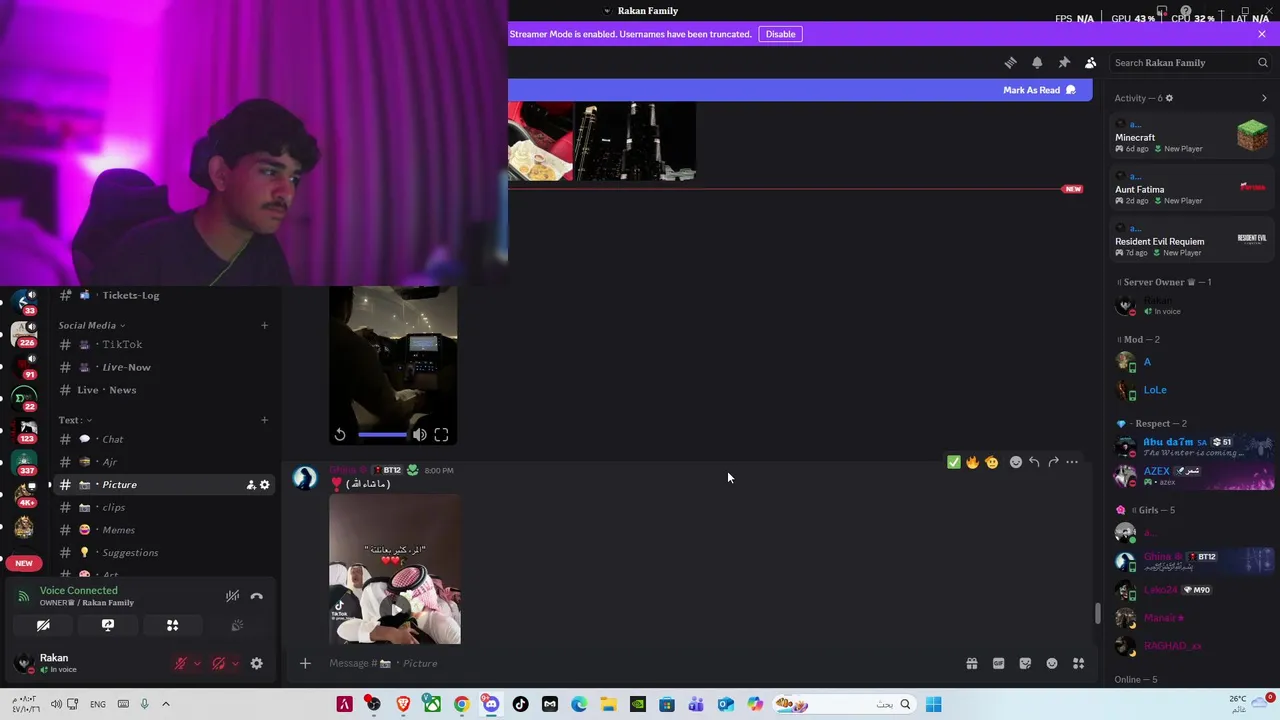
Task: Click the plus attach button
Action: (x=305, y=663)
